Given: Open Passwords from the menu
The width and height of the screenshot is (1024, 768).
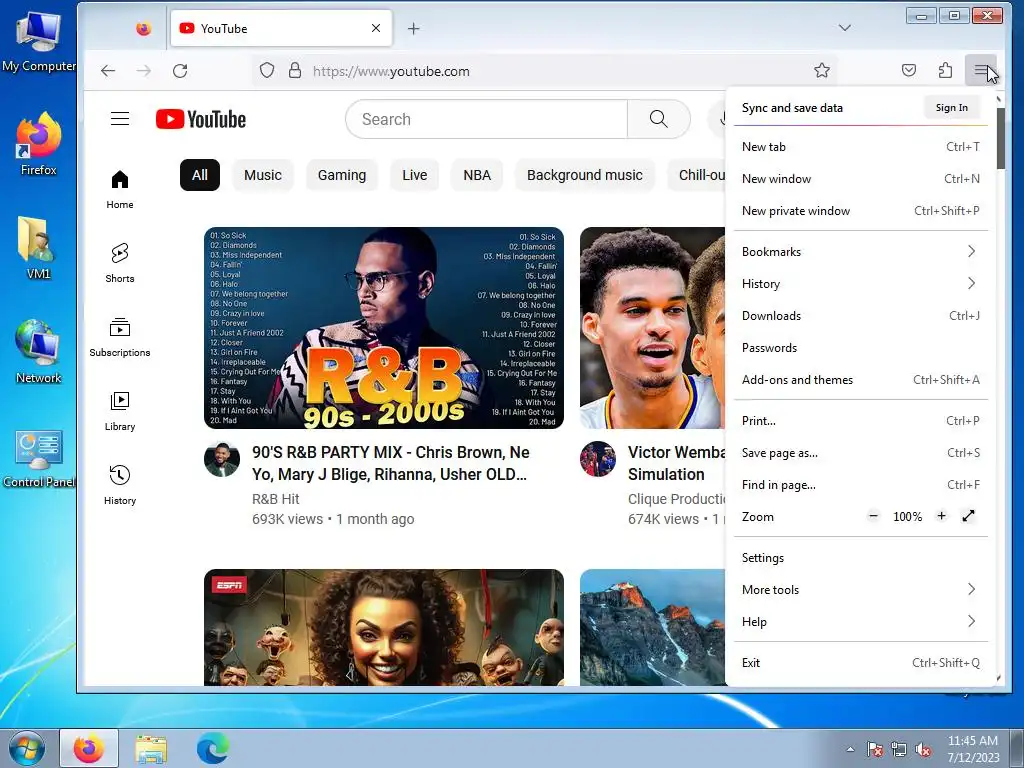Looking at the screenshot, I should click(861, 347).
